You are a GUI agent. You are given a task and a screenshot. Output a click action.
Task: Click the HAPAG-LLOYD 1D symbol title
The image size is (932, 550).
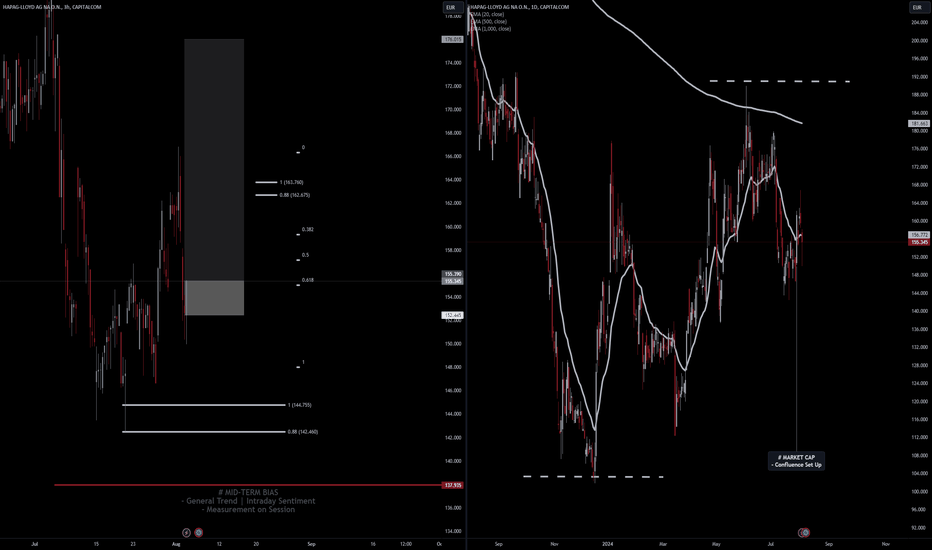[519, 7]
